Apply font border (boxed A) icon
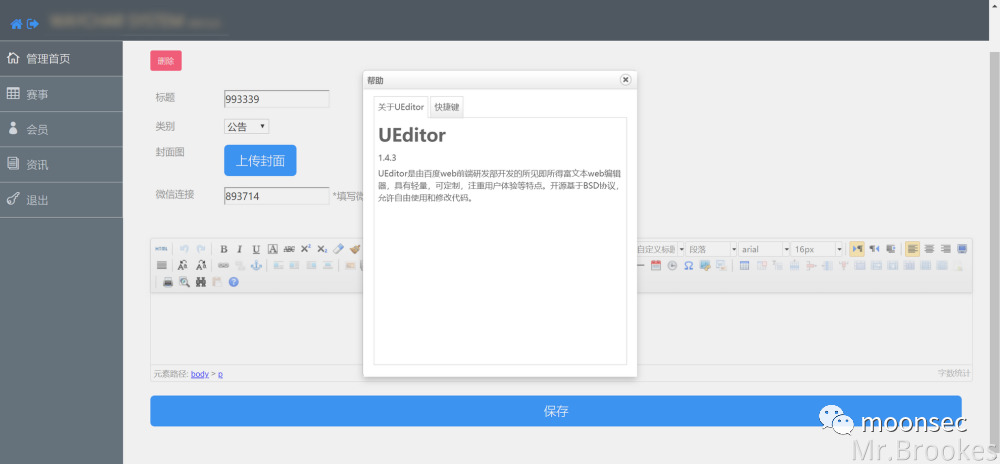 tap(272, 249)
